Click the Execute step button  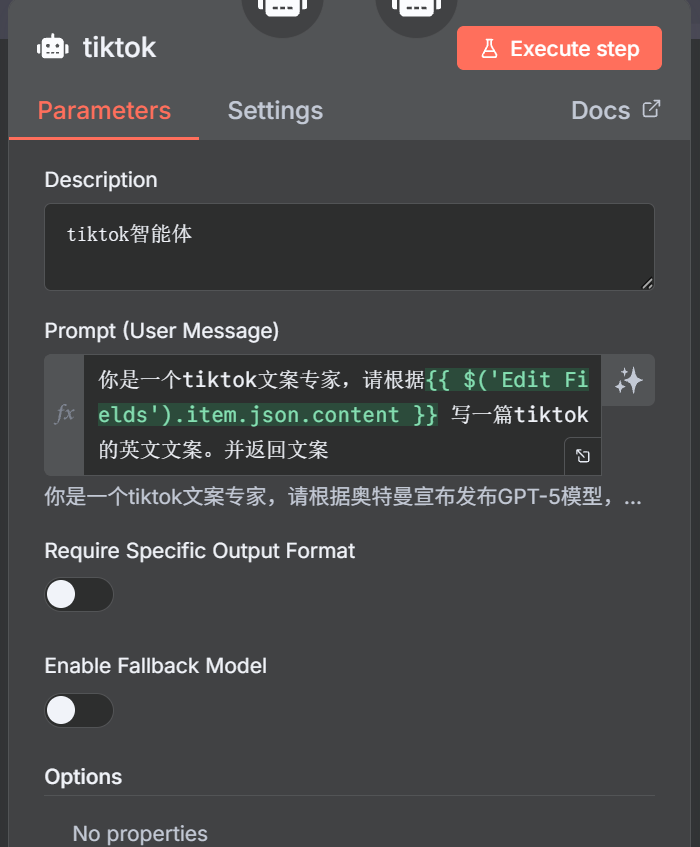559,48
